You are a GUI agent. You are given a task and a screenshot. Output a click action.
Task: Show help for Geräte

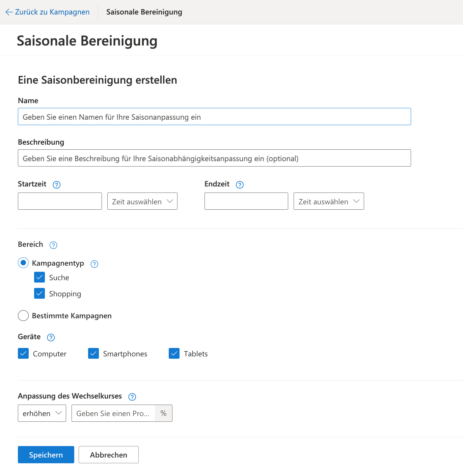(51, 337)
